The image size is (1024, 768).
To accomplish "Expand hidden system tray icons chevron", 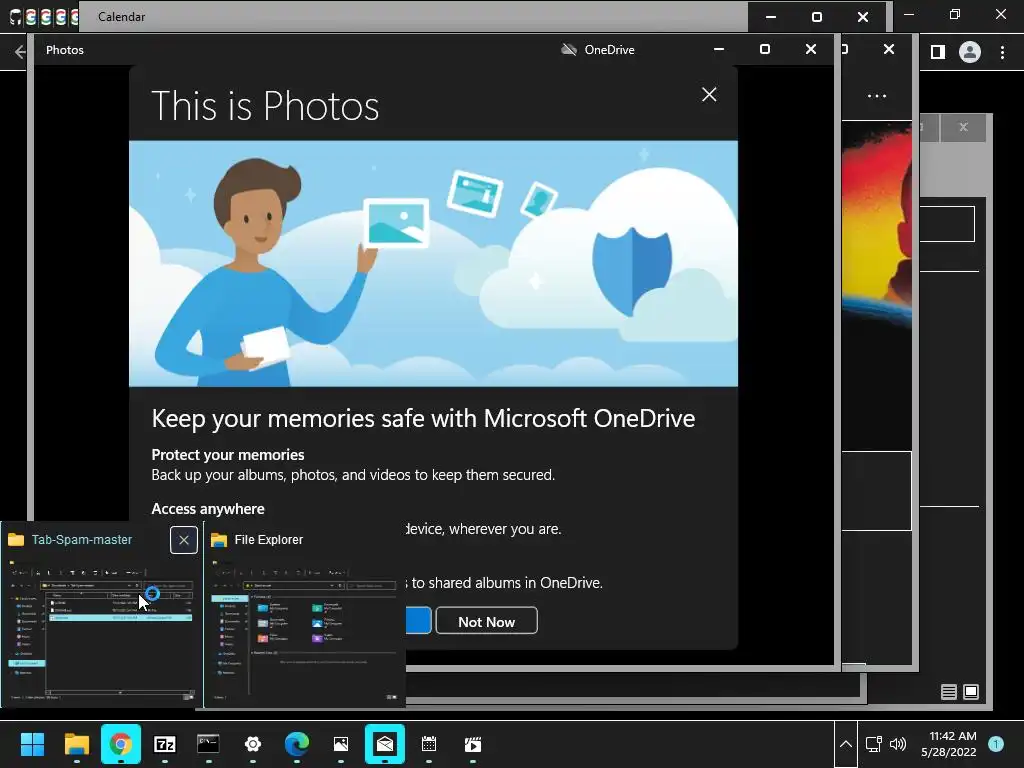I will point(846,744).
